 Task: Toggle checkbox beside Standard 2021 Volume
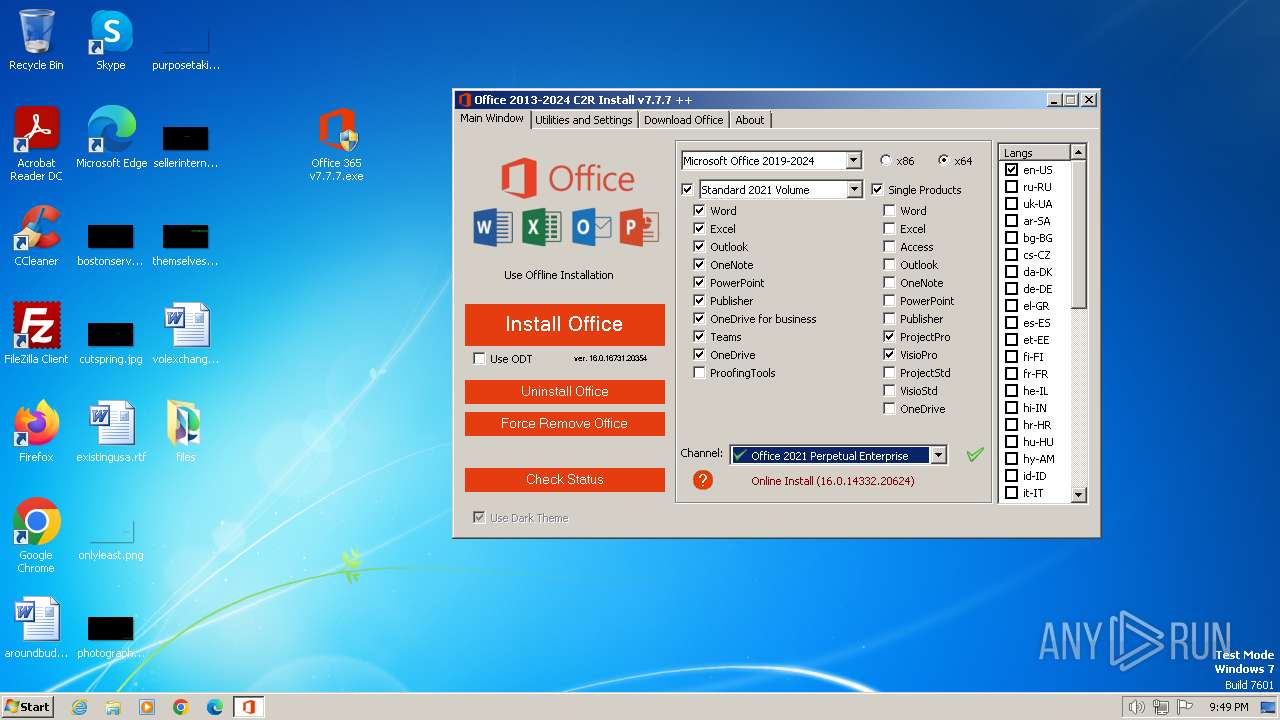(687, 189)
